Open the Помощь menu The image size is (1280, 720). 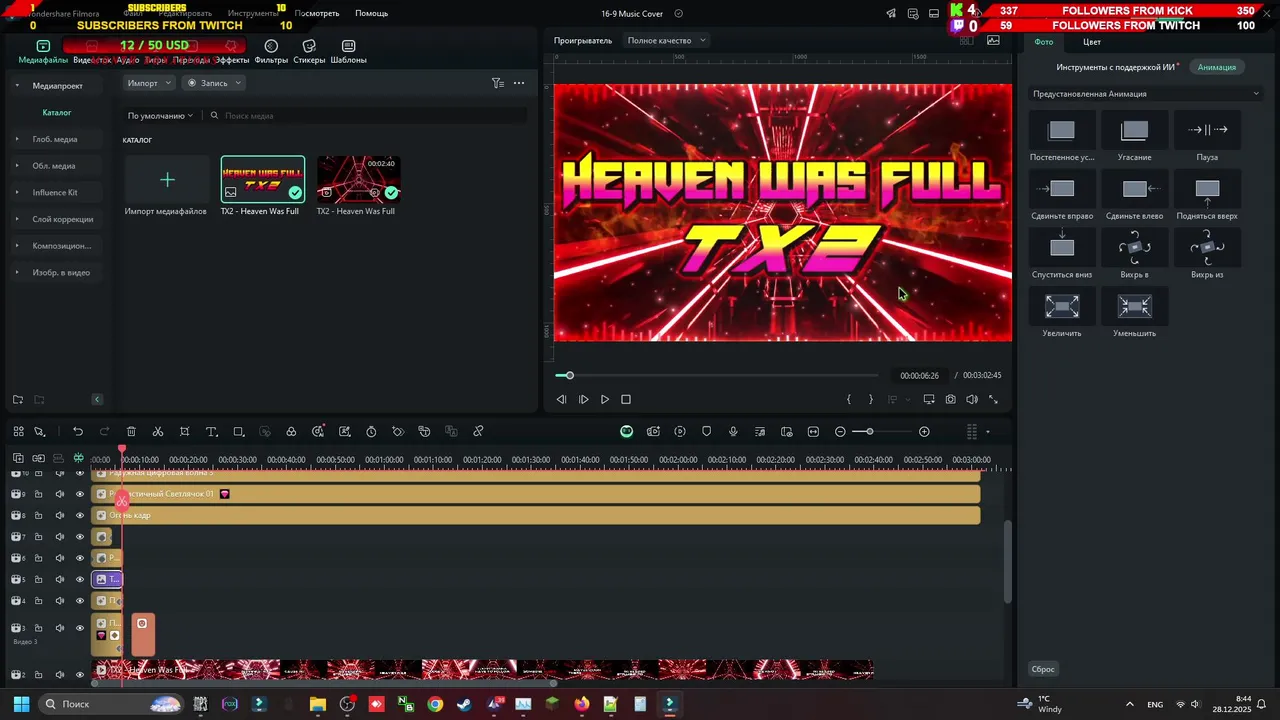pyautogui.click(x=371, y=14)
